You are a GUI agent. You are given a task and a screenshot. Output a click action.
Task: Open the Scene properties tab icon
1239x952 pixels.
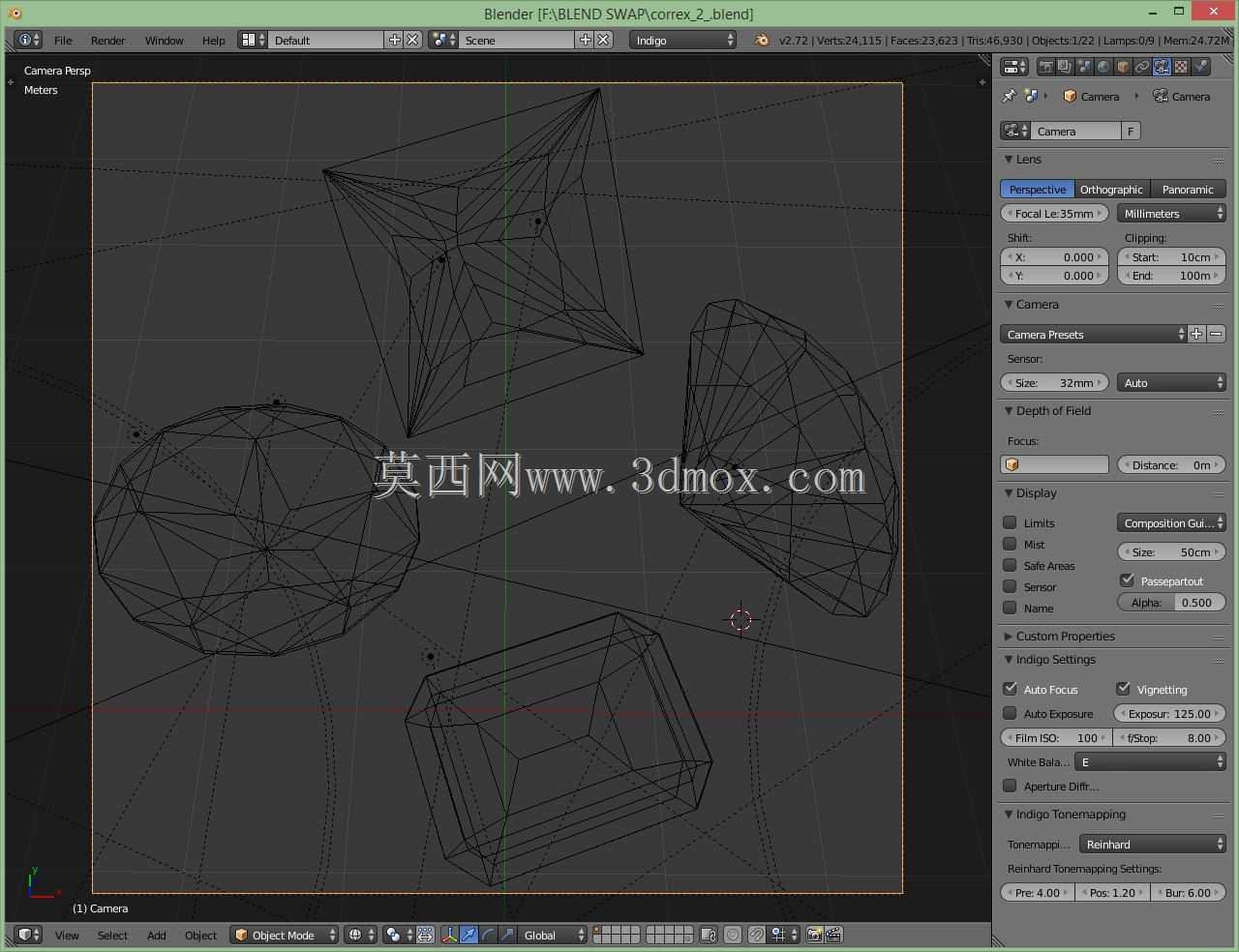click(x=1084, y=67)
